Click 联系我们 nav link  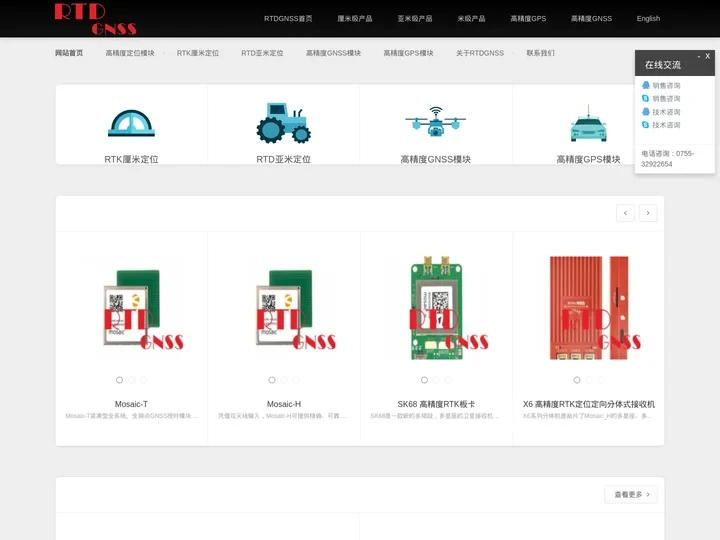(x=540, y=53)
